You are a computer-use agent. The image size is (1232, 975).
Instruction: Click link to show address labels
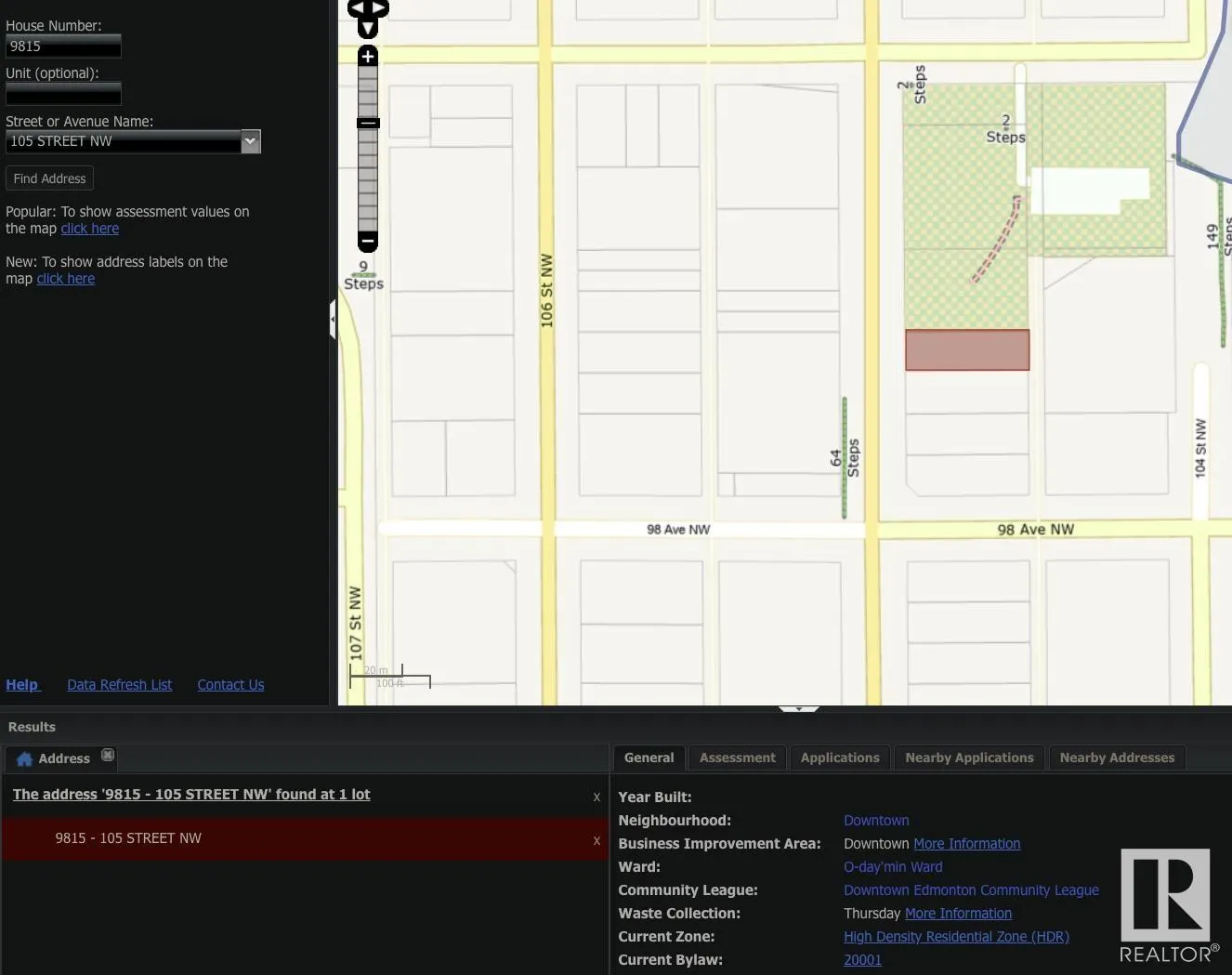point(66,279)
